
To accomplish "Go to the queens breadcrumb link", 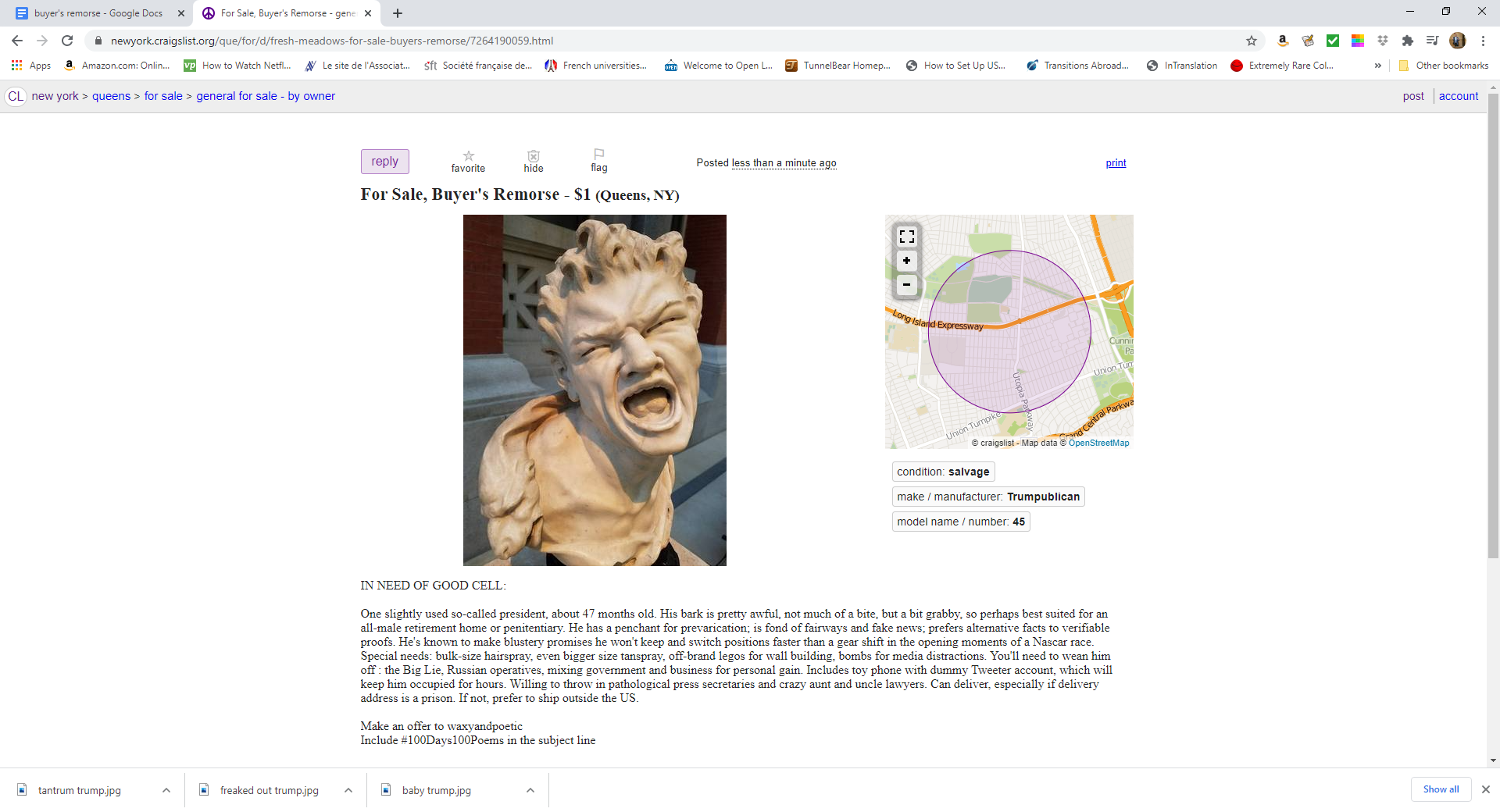I will click(111, 96).
